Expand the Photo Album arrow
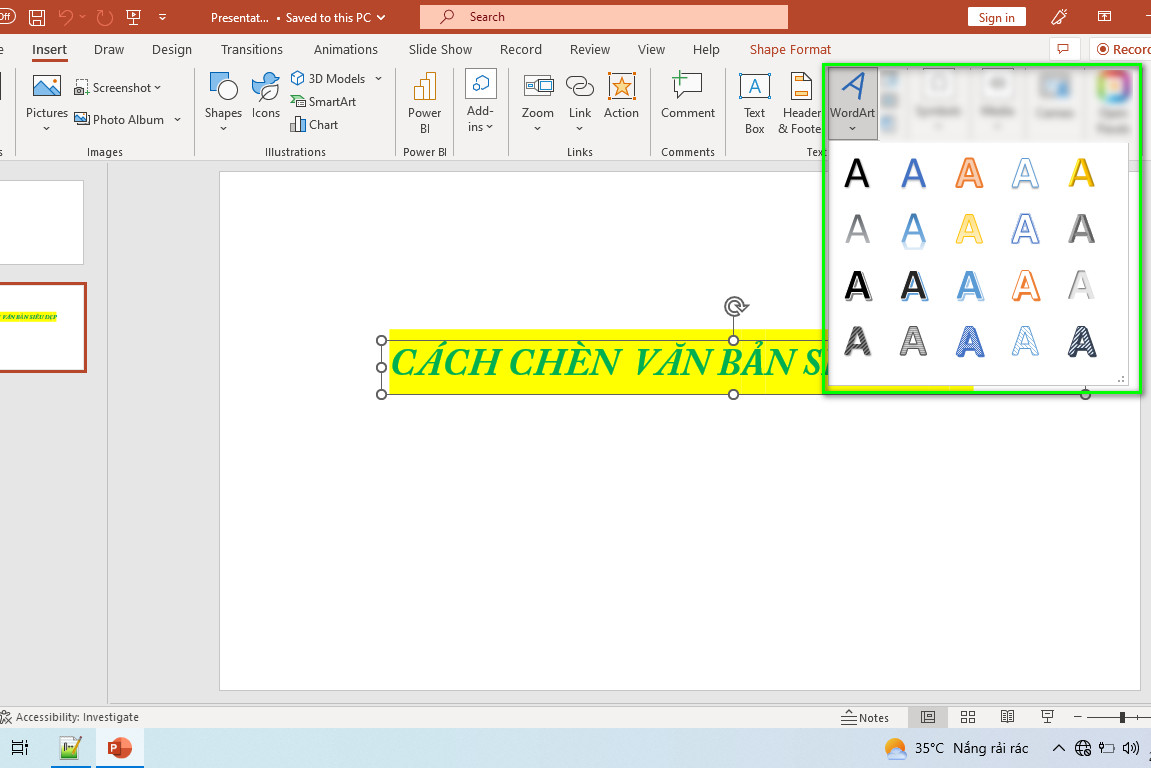The height and width of the screenshot is (768, 1151). pyautogui.click(x=178, y=119)
